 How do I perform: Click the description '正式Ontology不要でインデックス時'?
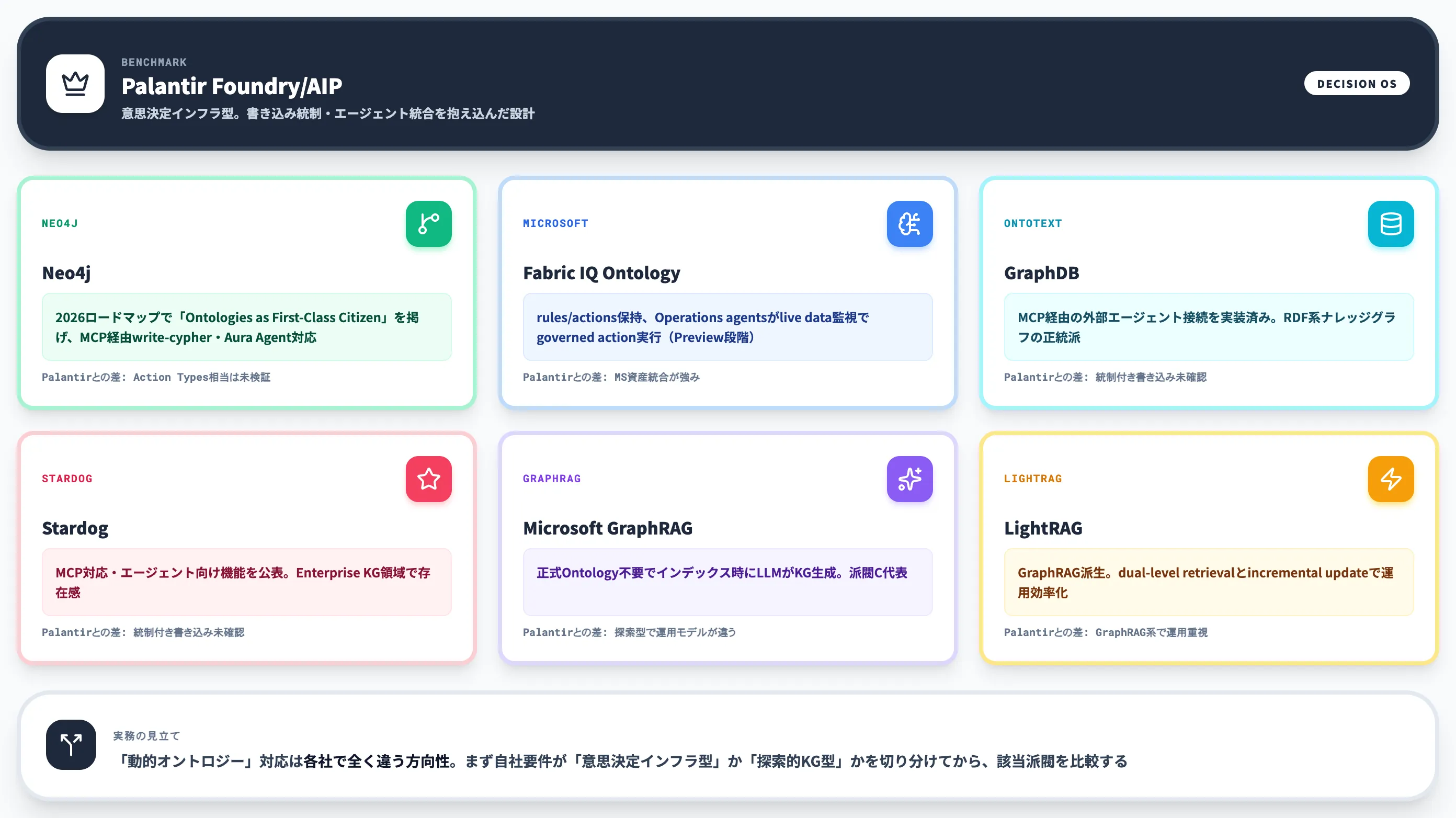727,582
